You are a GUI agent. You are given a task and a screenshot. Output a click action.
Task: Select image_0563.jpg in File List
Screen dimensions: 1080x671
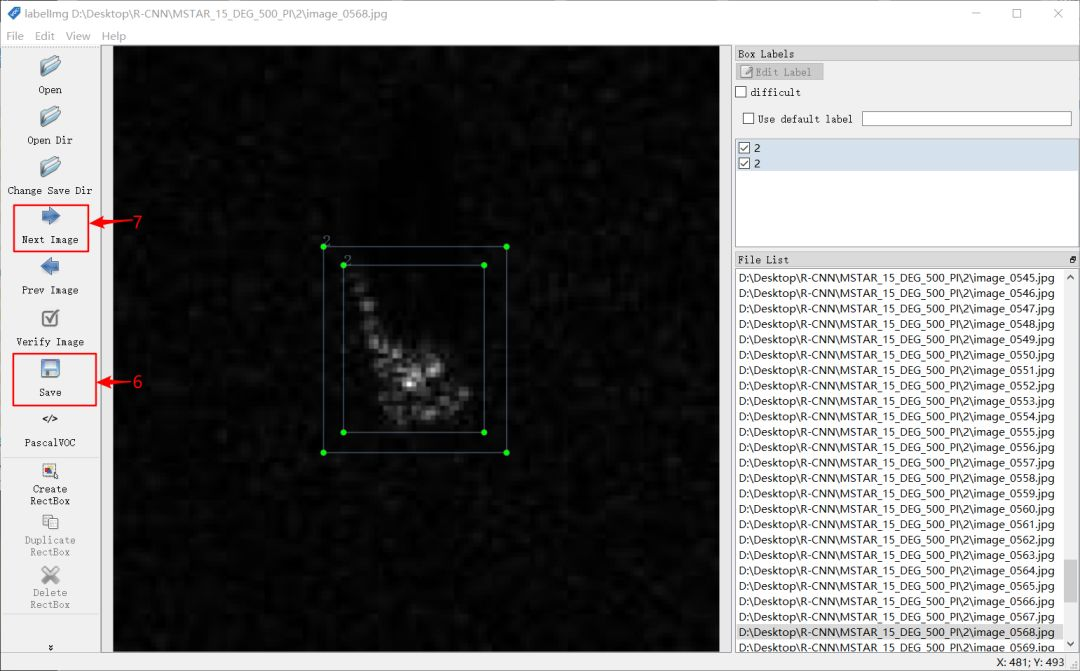click(x=897, y=555)
